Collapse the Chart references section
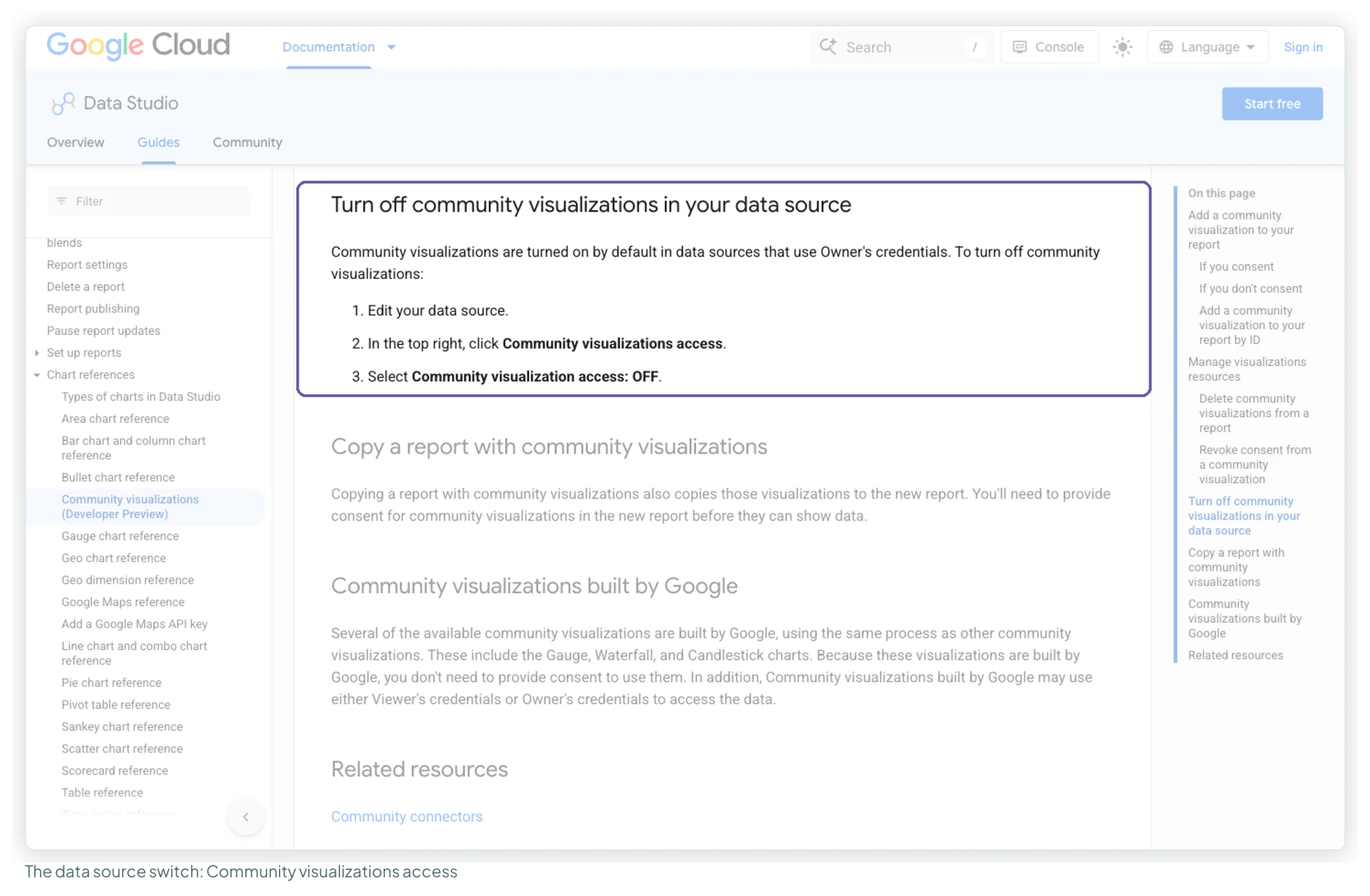 click(37, 375)
